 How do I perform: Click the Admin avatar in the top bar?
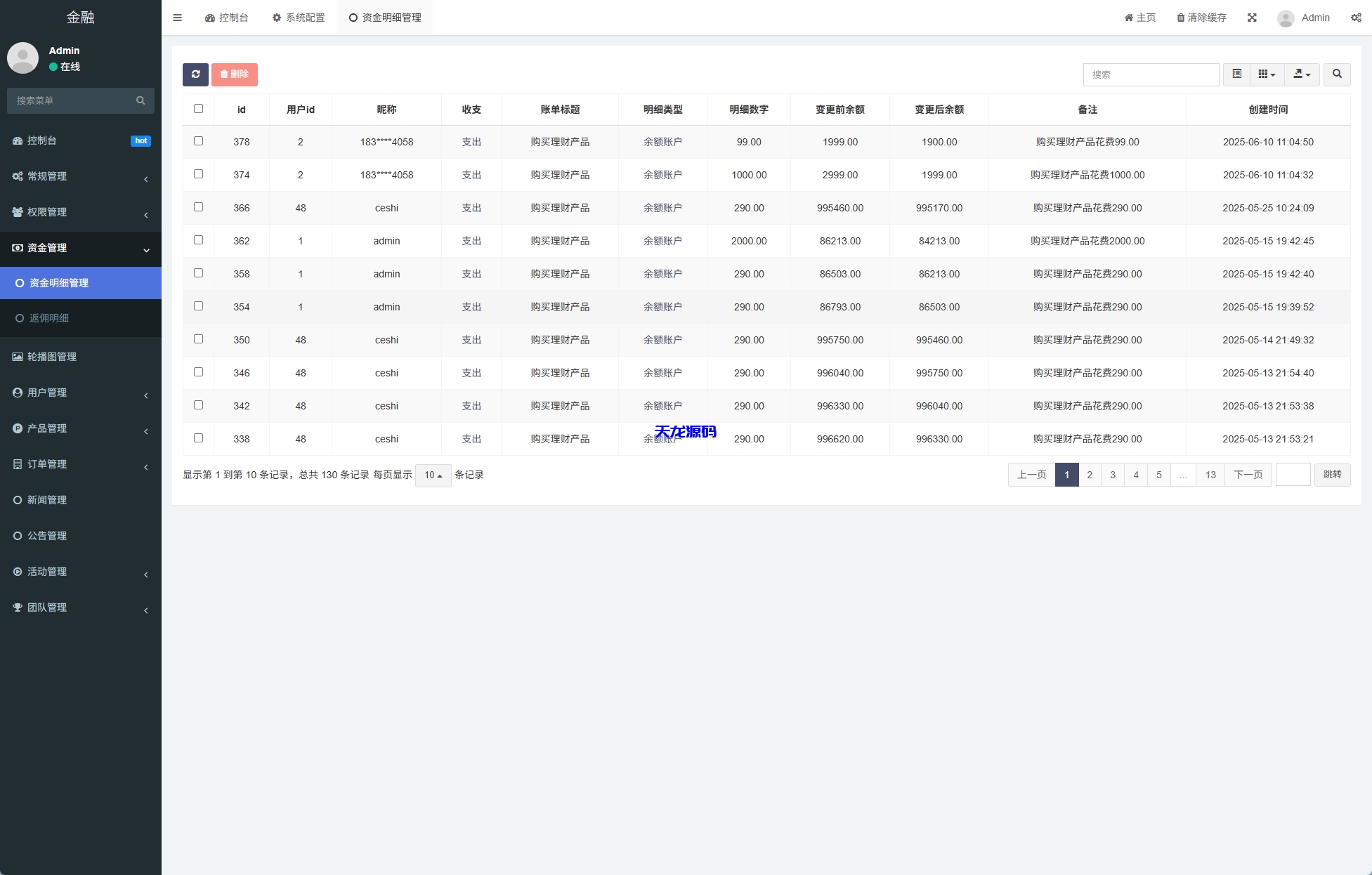click(x=1286, y=18)
